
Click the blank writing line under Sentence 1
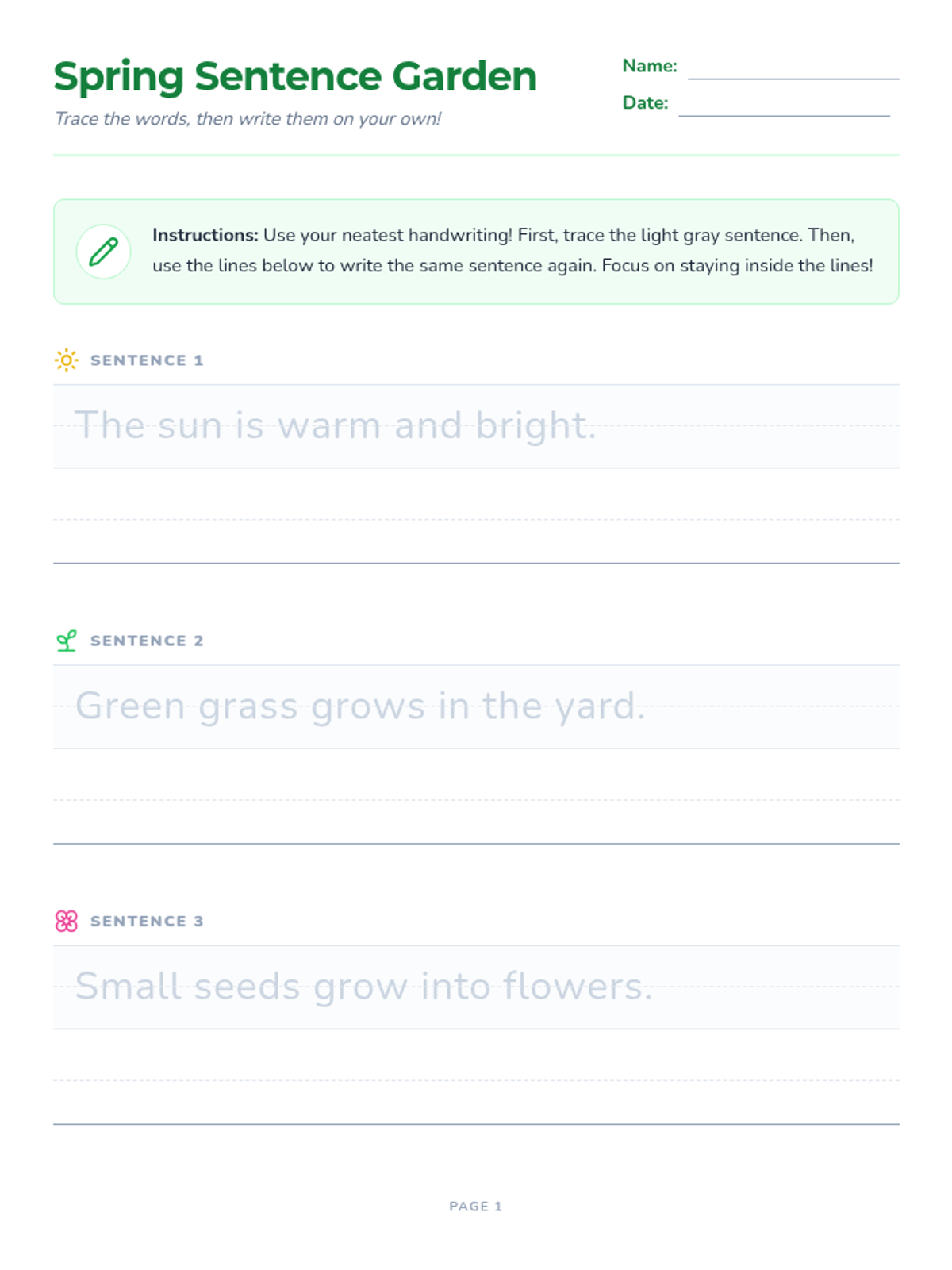[x=476, y=517]
